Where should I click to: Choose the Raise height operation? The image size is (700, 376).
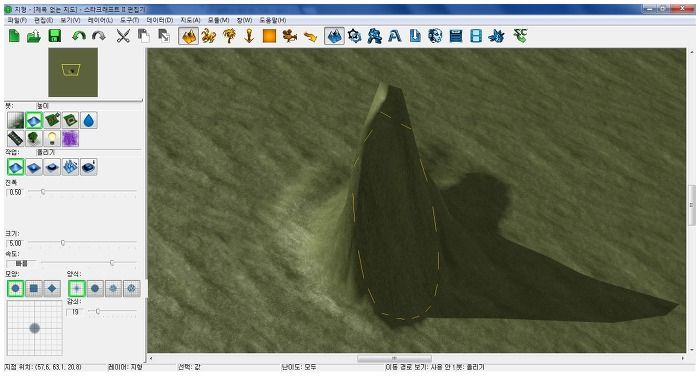coord(16,167)
